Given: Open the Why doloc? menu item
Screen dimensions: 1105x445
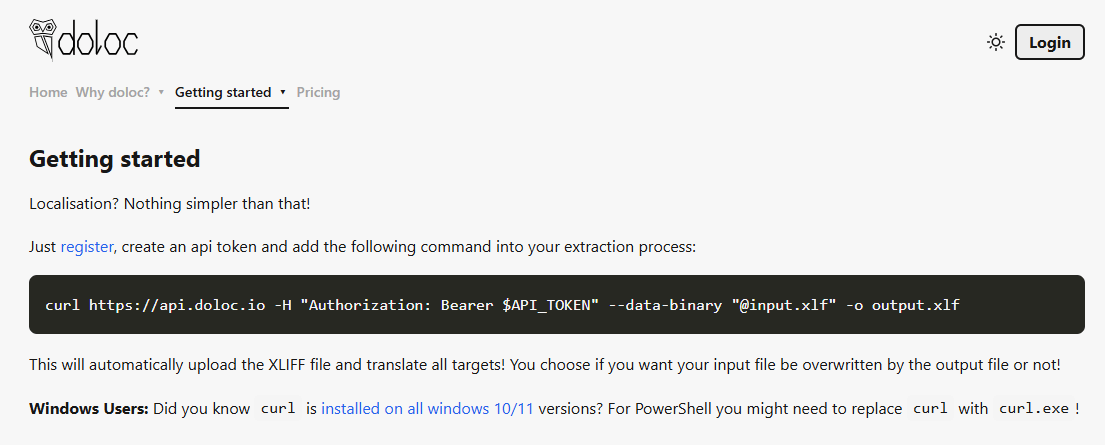Looking at the screenshot, I should pos(113,92).
